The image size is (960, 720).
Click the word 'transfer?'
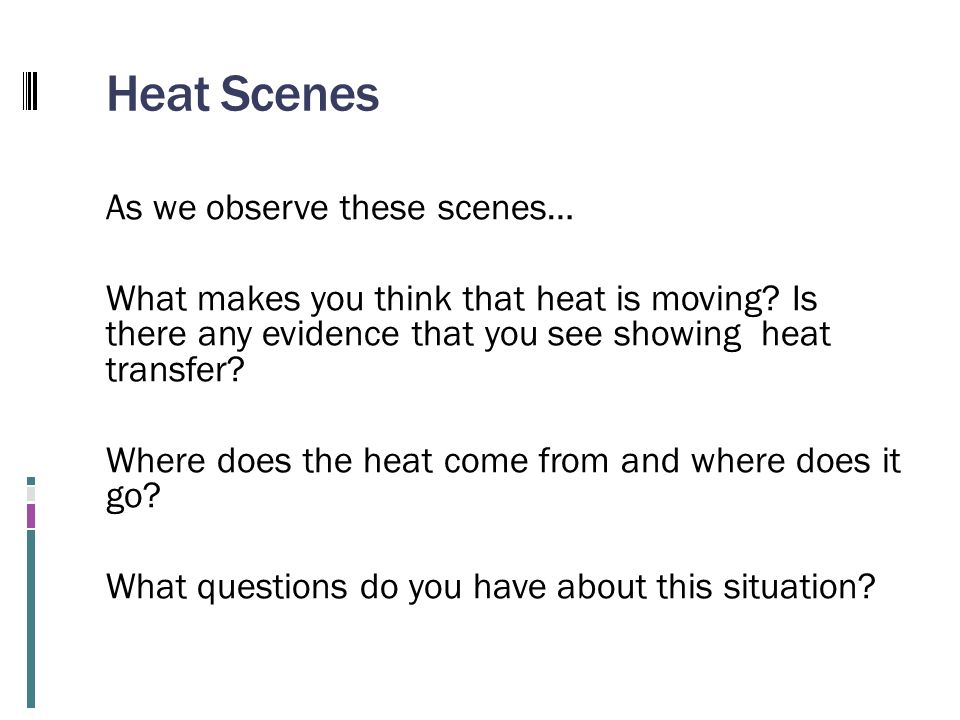(x=175, y=370)
